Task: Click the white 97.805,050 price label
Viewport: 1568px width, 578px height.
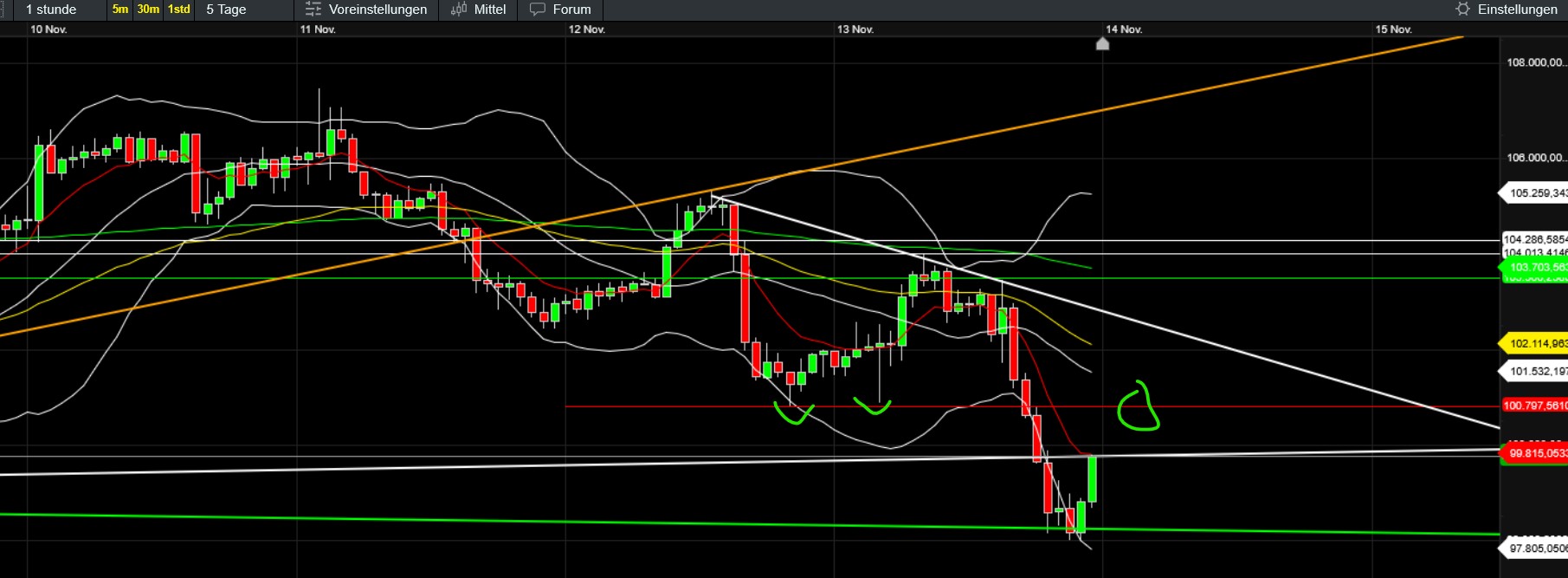Action: [1534, 549]
